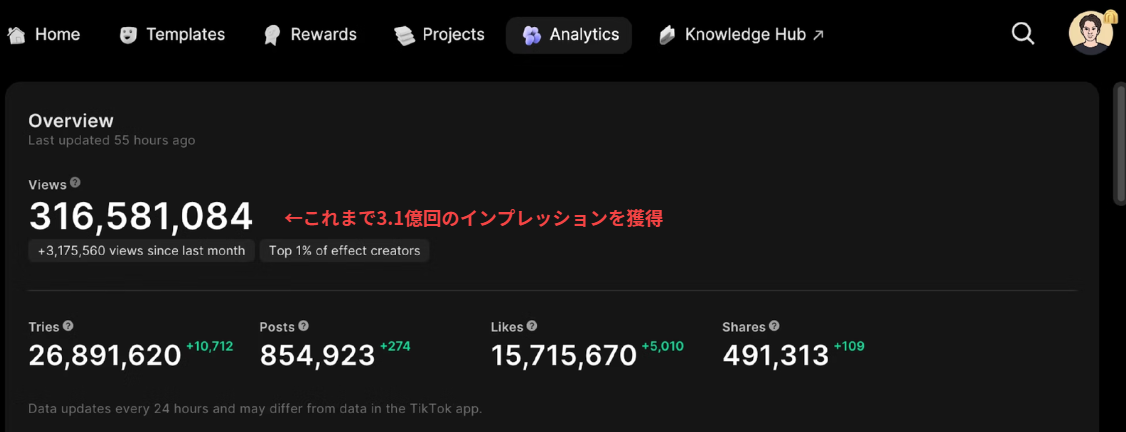
Task: Click the +5,010 likes increase
Action: click(x=663, y=347)
